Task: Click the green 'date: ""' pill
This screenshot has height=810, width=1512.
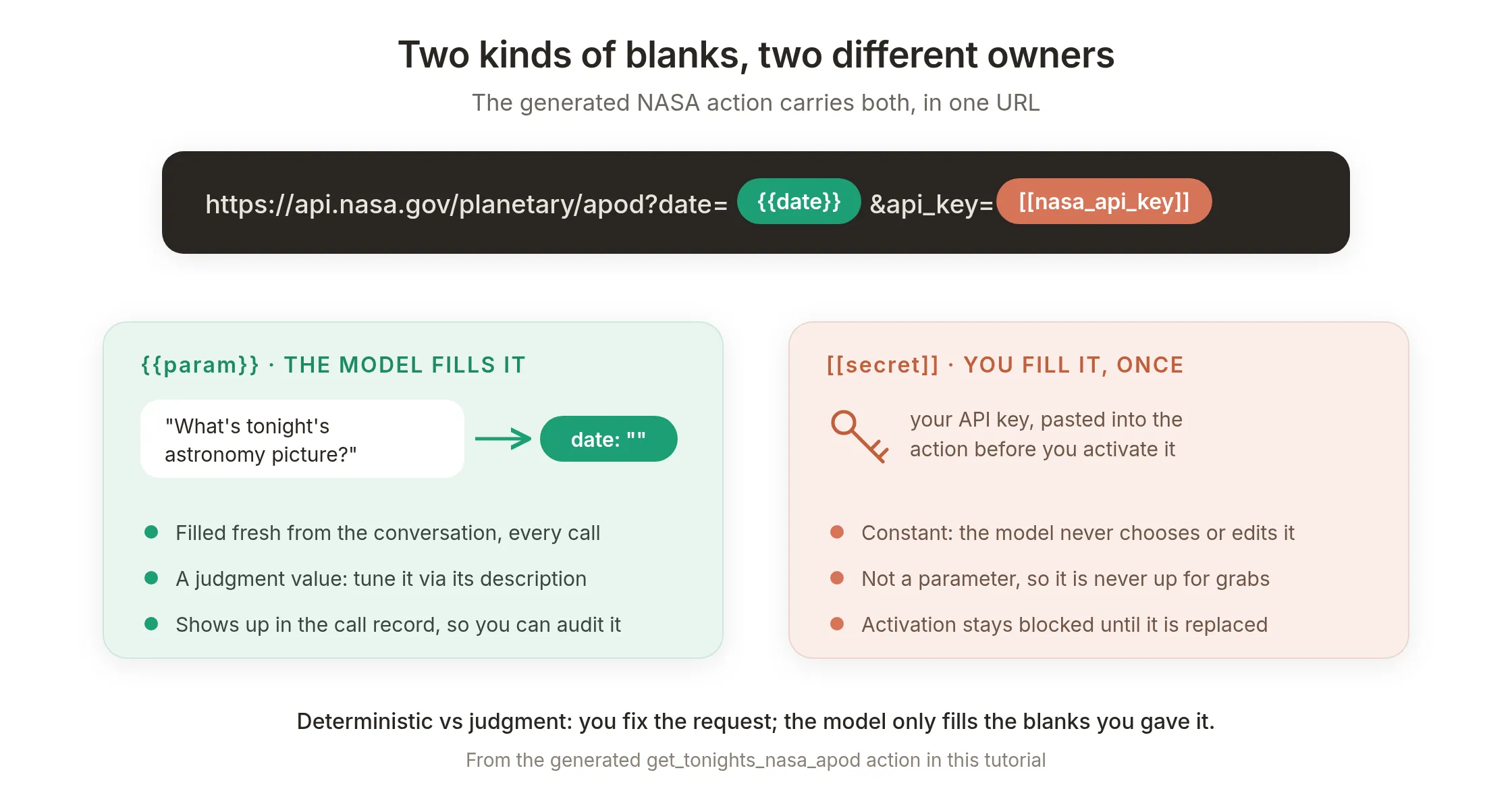Action: click(608, 439)
